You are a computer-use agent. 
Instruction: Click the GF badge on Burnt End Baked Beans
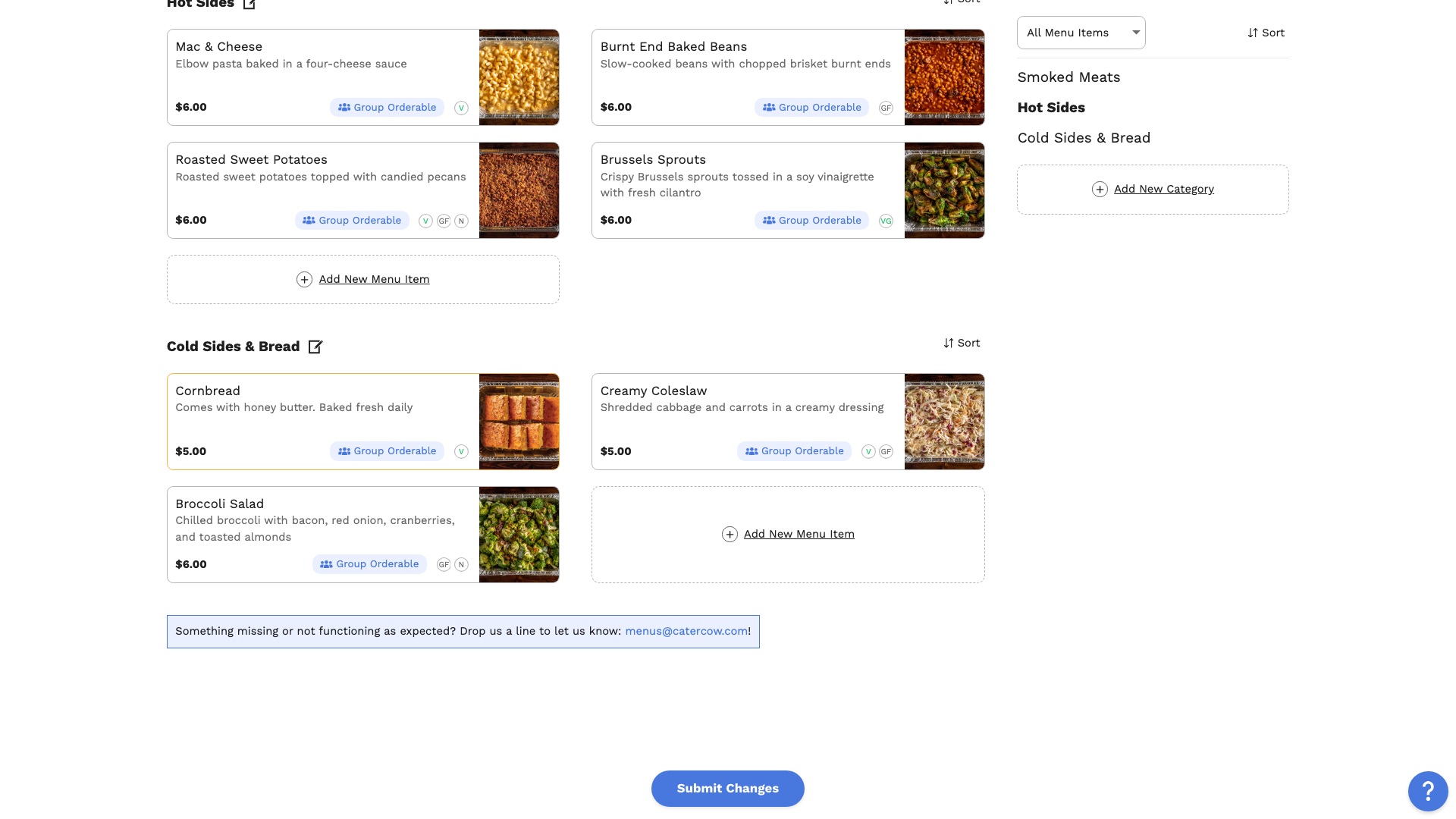[886, 108]
